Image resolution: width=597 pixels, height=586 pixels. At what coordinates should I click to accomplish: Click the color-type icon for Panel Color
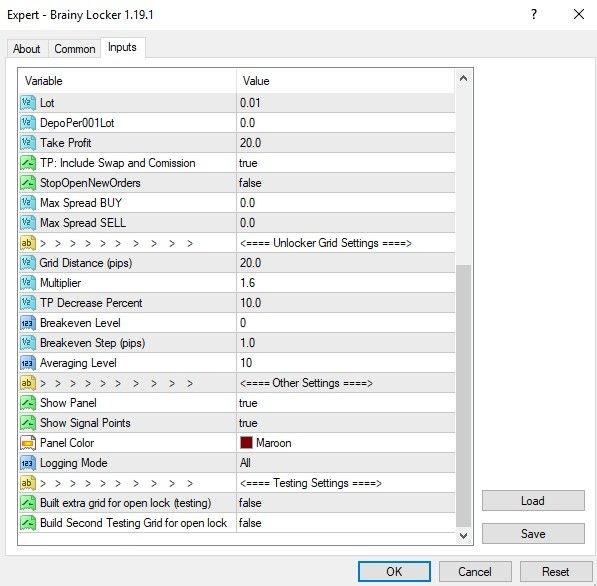(x=28, y=443)
